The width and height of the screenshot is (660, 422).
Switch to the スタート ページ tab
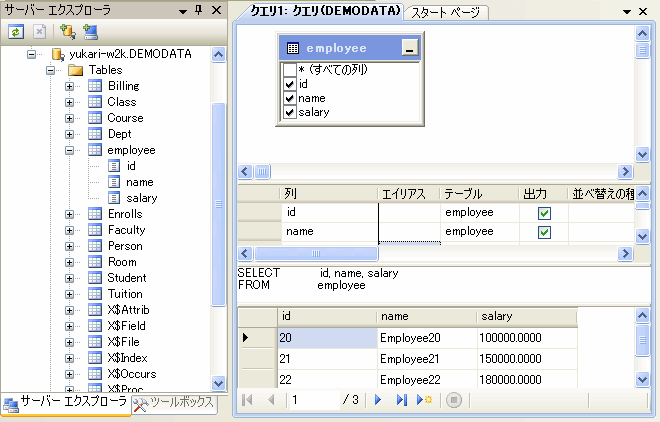pos(445,13)
